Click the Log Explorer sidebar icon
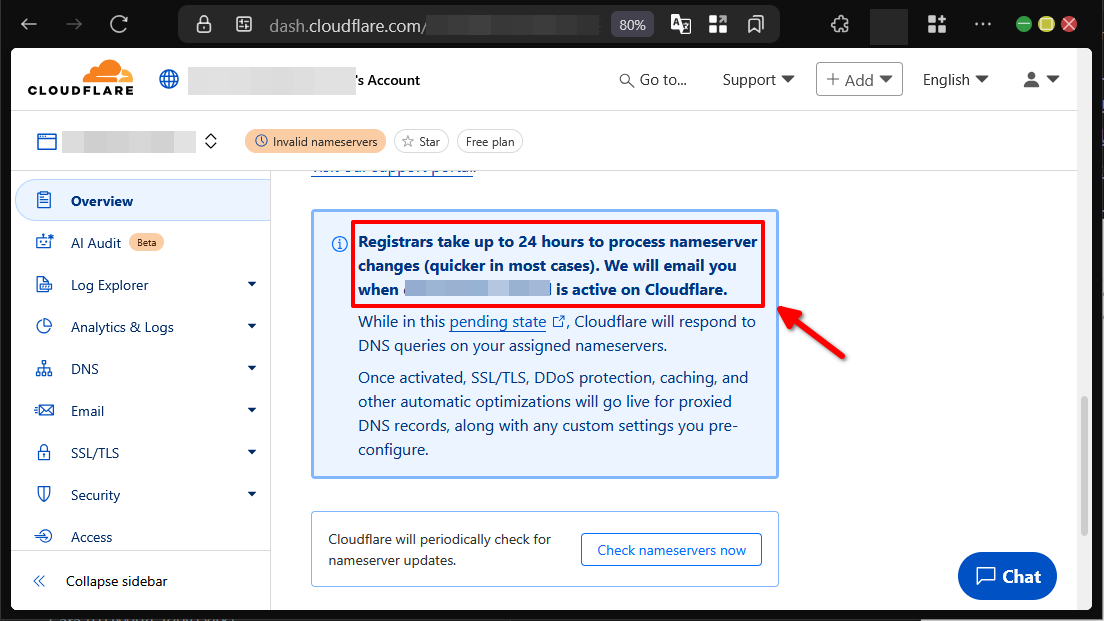The height and width of the screenshot is (621, 1104). [x=44, y=284]
